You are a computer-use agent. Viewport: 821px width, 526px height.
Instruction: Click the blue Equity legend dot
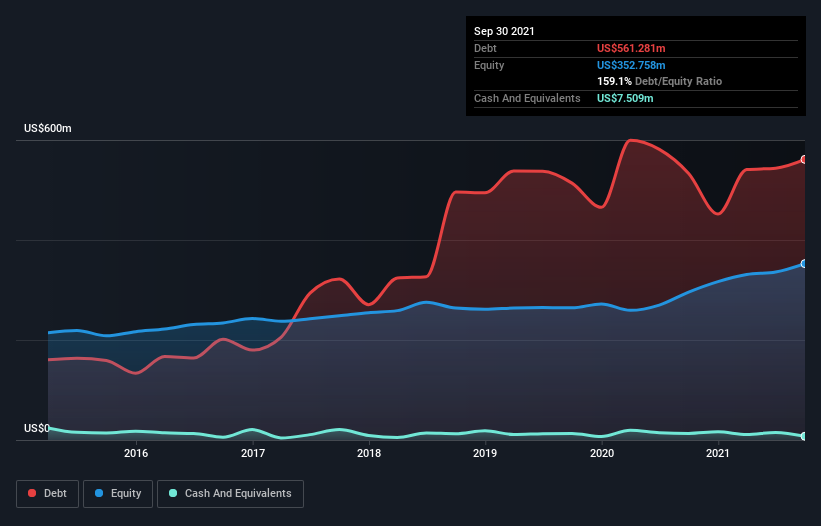(x=99, y=493)
